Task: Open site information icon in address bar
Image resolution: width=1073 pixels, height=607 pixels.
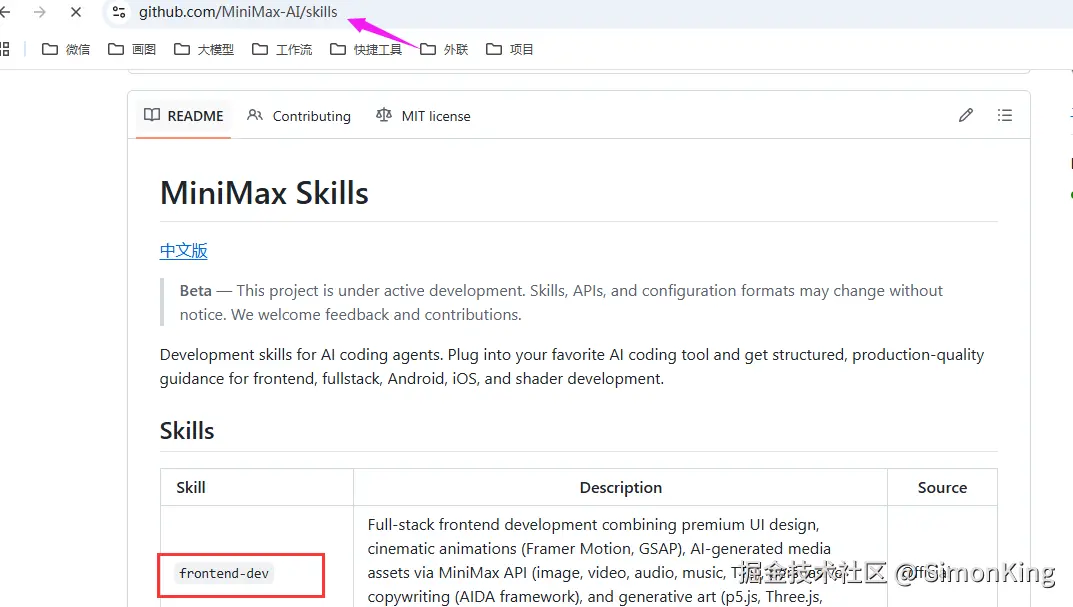Action: pyautogui.click(x=119, y=12)
